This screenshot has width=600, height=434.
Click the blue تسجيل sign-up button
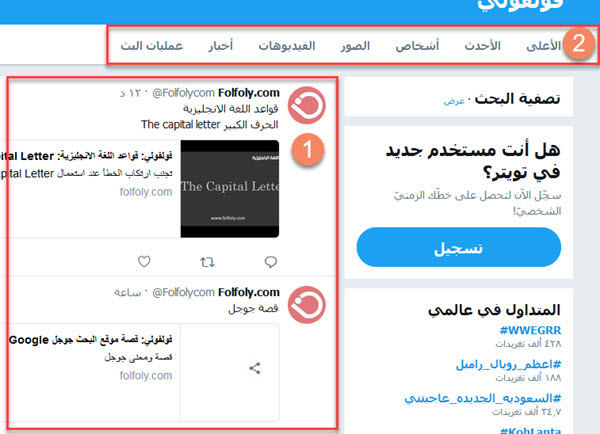click(459, 247)
